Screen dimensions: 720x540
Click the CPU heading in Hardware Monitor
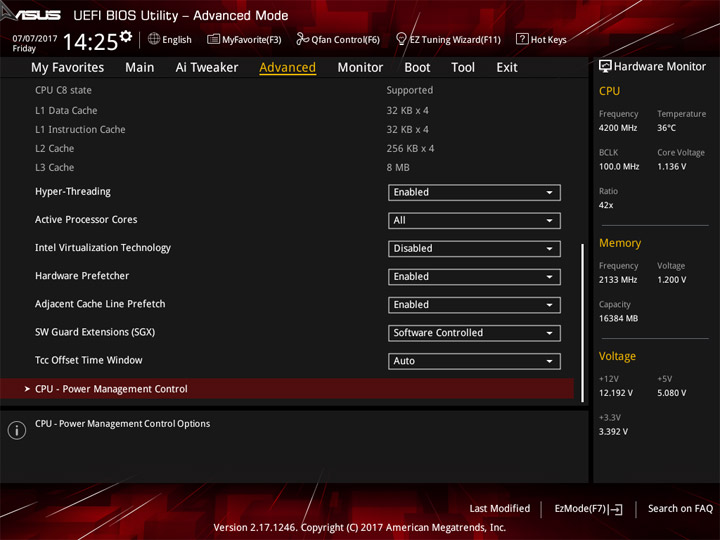(x=609, y=91)
